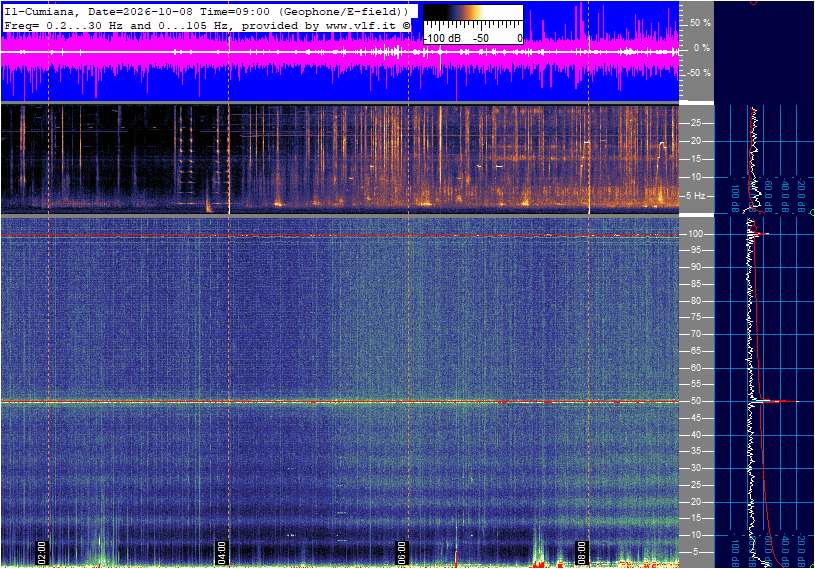Click the '5 Hz' label on upper spectrogram
This screenshot has height=569, width=815.
tap(696, 196)
